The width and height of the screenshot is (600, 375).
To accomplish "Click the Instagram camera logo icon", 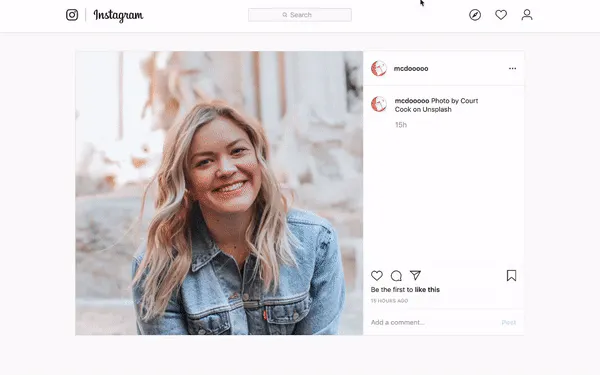I will [72, 15].
